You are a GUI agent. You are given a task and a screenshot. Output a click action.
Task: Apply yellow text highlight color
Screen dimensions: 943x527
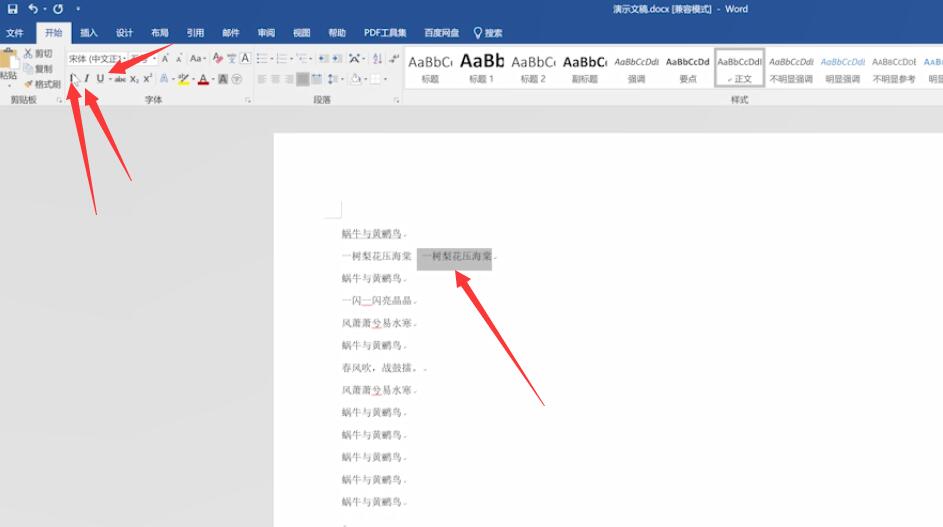183,79
